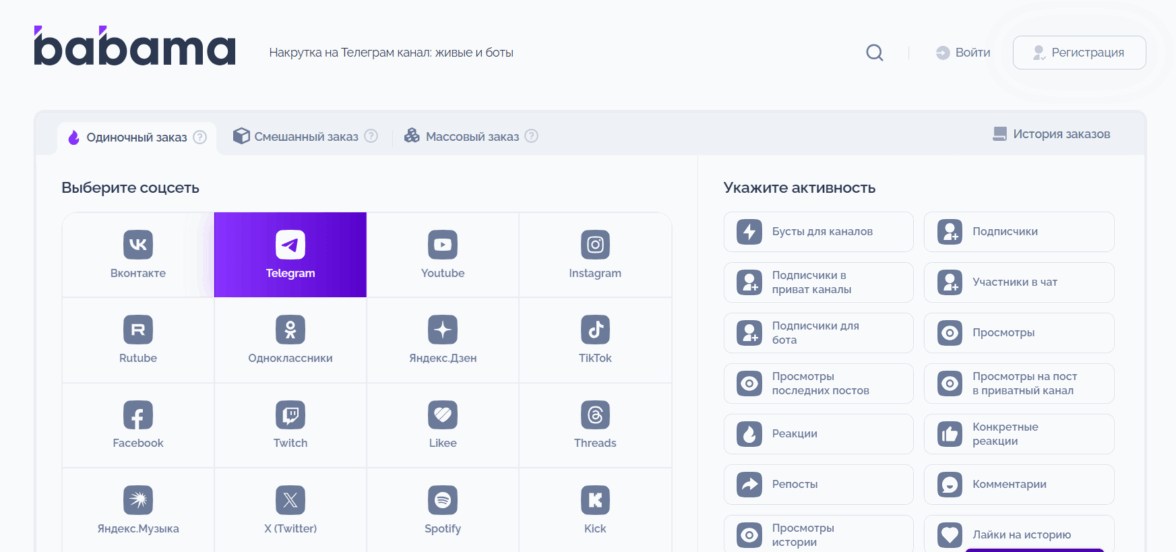Image resolution: width=1176 pixels, height=552 pixels.
Task: Select the Rutube network tile
Action: tap(138, 340)
